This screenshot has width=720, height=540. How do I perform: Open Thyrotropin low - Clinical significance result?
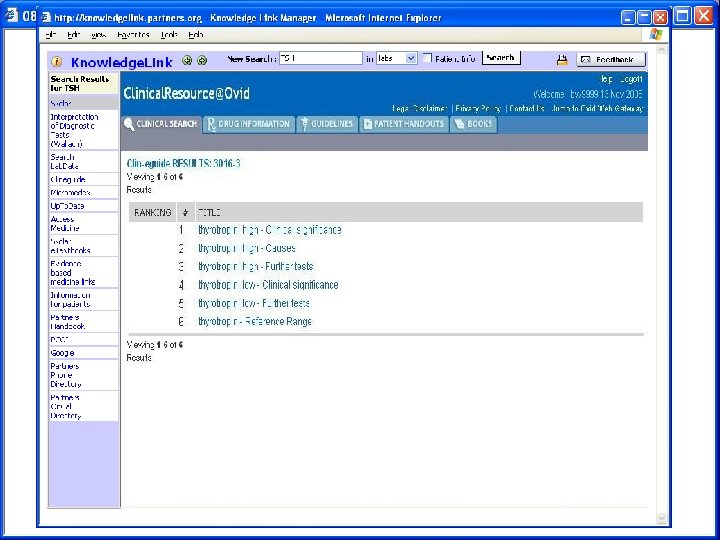(x=268, y=285)
